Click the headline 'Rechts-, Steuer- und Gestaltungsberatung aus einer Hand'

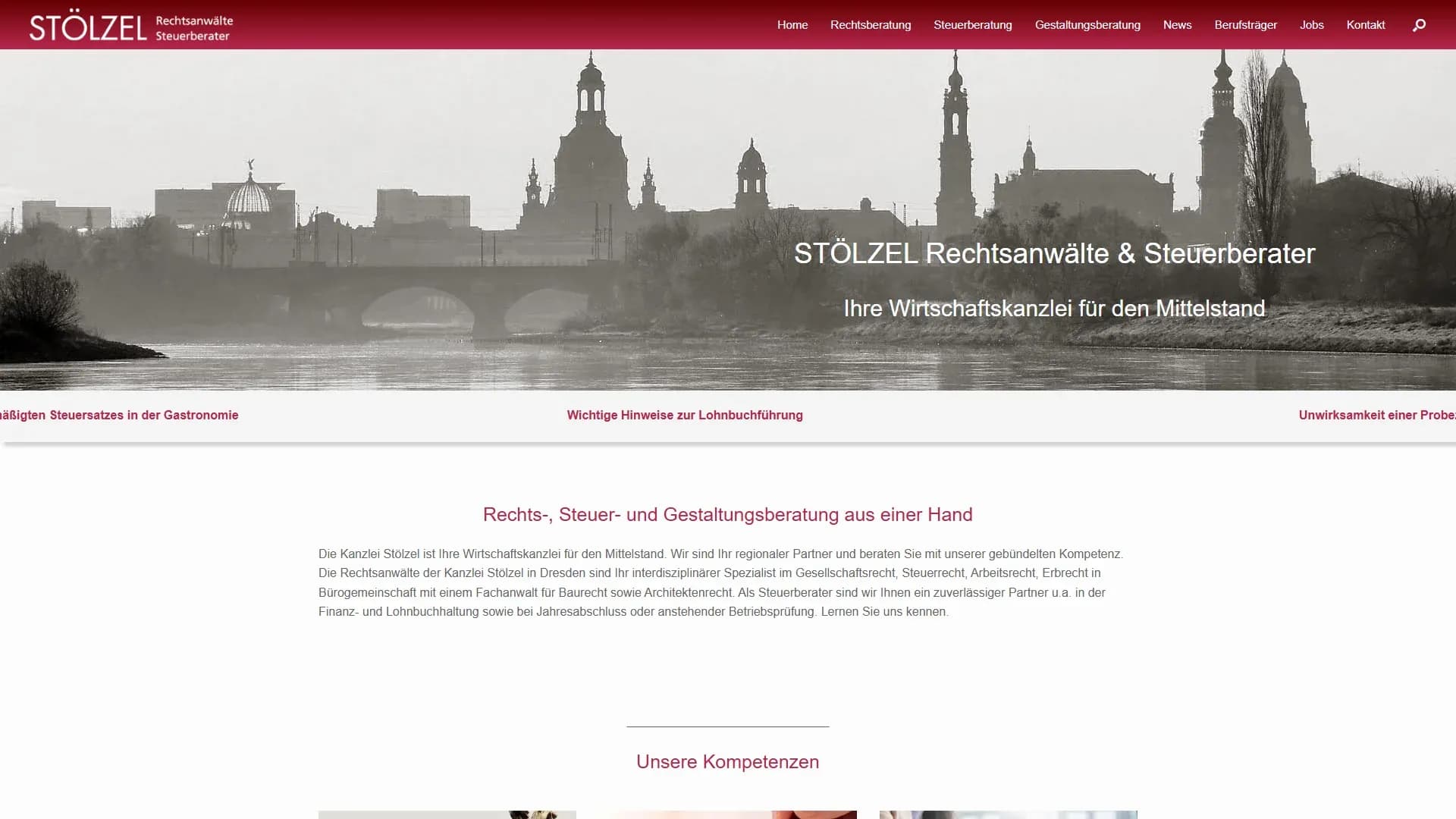pos(727,514)
